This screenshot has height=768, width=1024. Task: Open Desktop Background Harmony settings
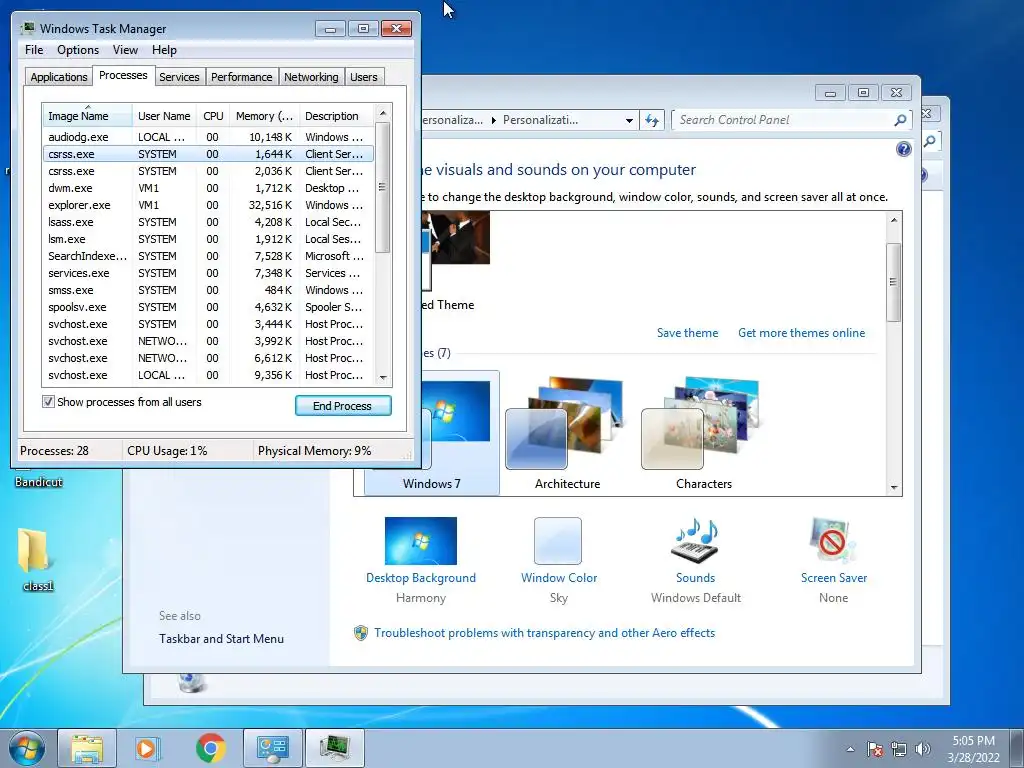point(421,561)
